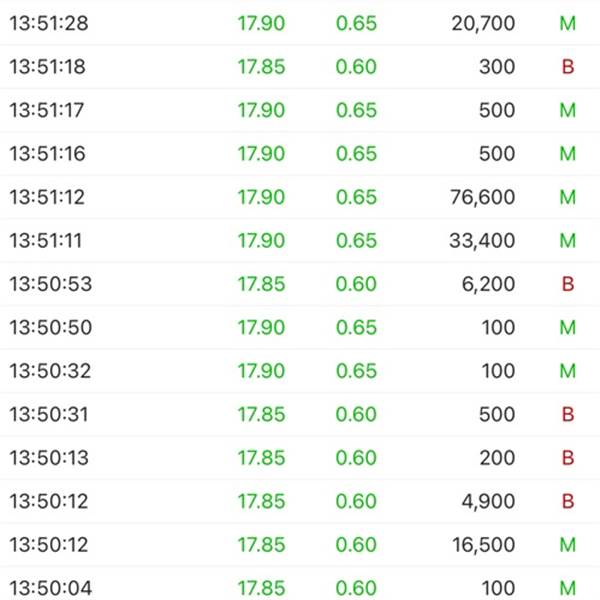This screenshot has width=600, height=600.
Task: Select the 13:51:16 trade row
Action: pyautogui.click(x=300, y=153)
